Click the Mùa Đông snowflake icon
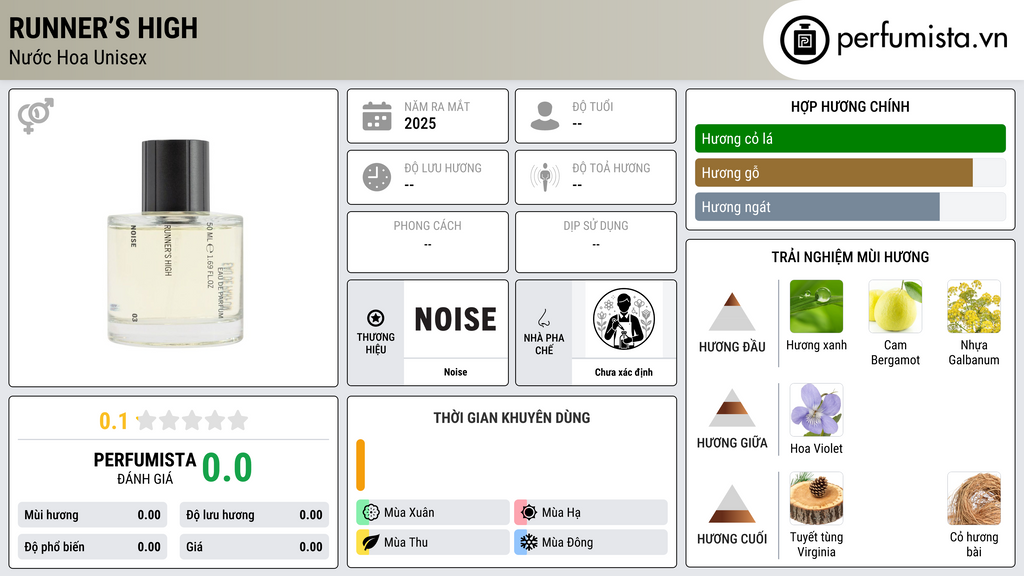 (528, 542)
